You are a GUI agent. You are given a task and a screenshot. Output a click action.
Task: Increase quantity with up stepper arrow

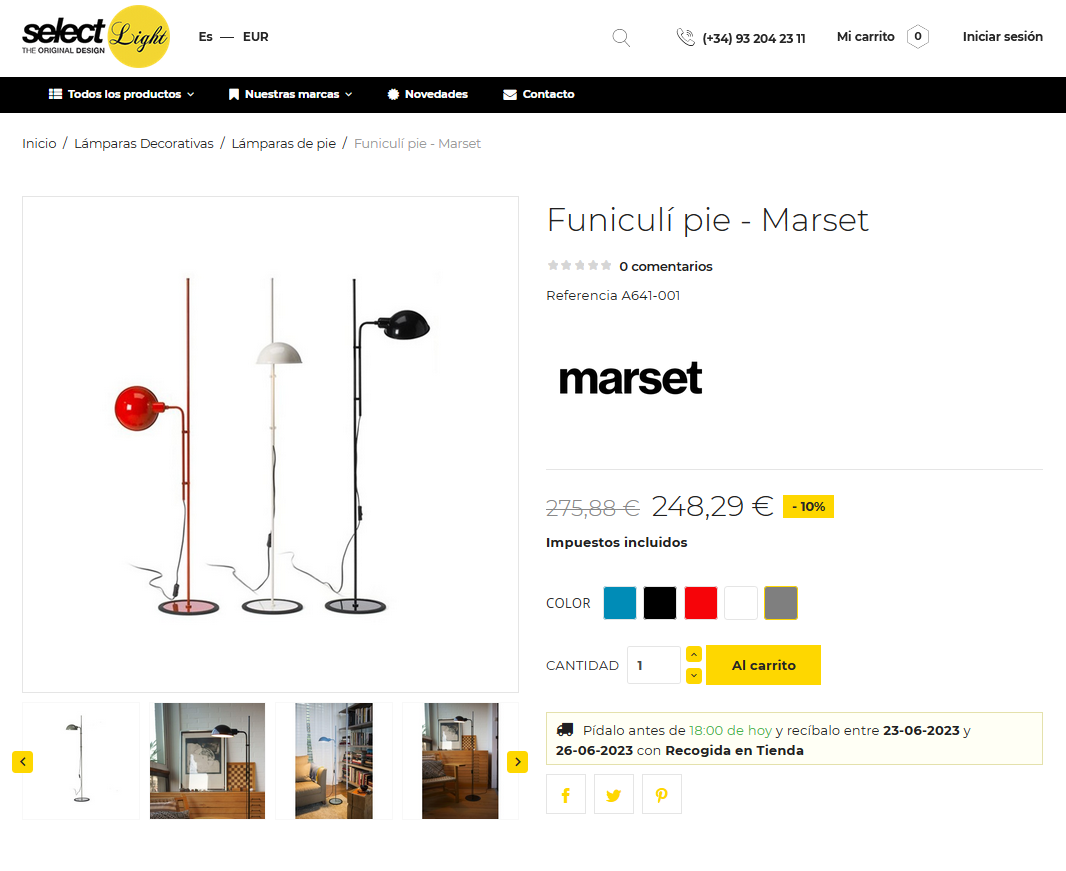pos(694,654)
